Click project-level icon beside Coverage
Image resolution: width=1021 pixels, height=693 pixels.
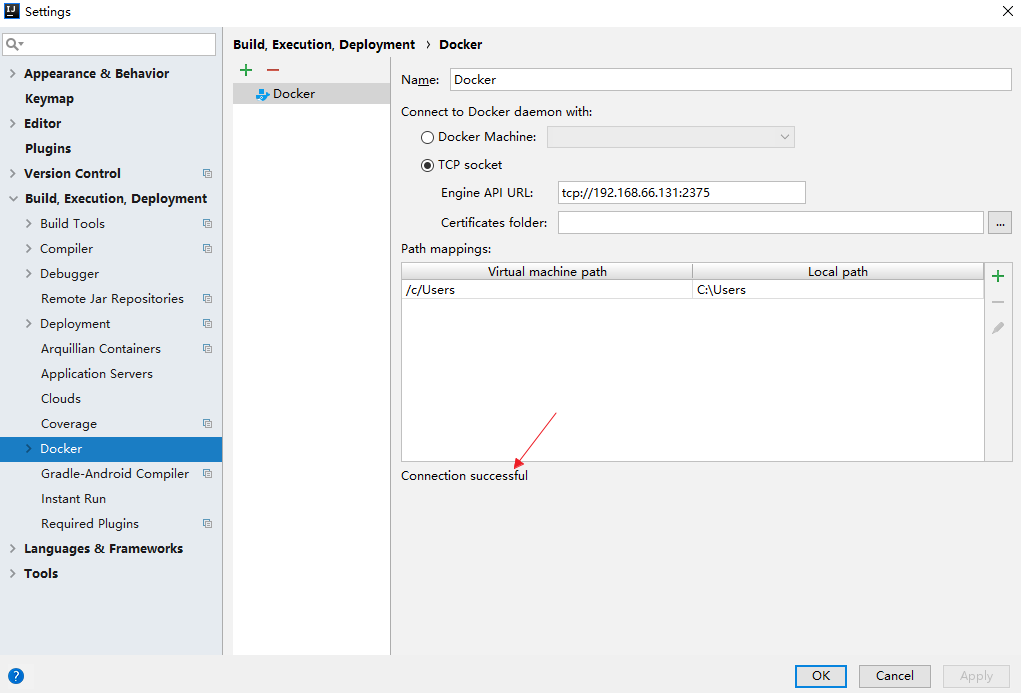(x=207, y=423)
